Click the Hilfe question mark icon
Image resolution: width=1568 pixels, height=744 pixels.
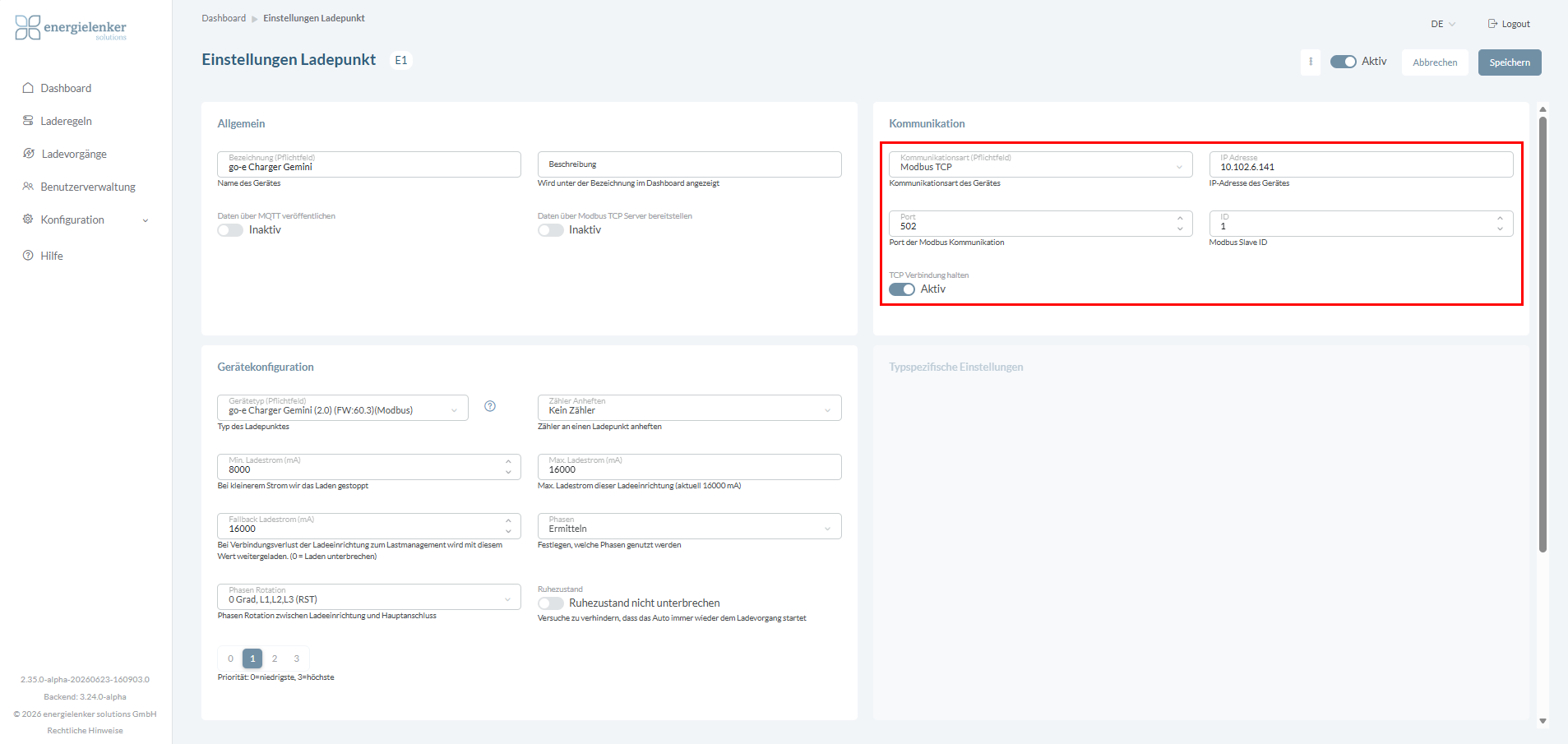point(28,256)
